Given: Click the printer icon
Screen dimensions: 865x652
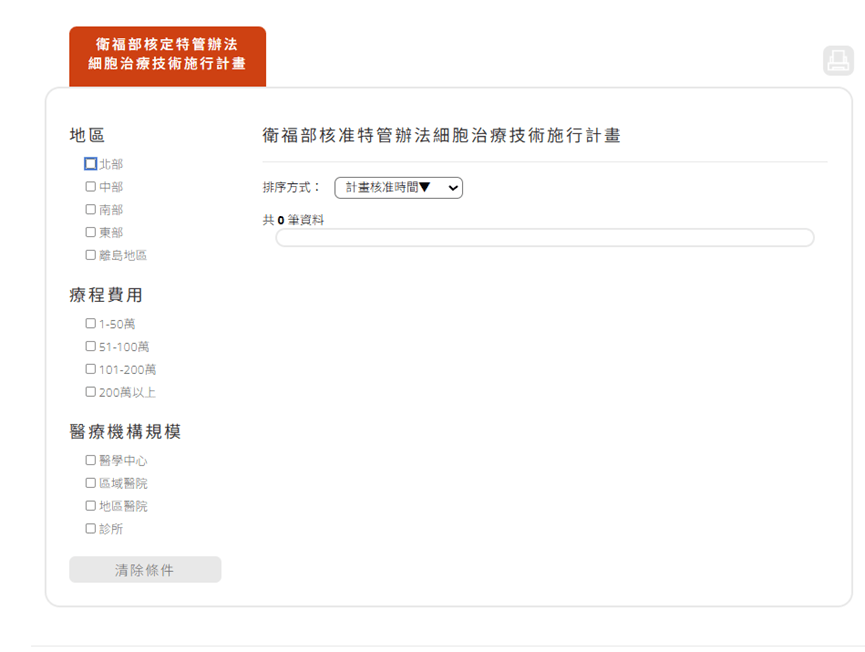Looking at the screenshot, I should coord(838,61).
